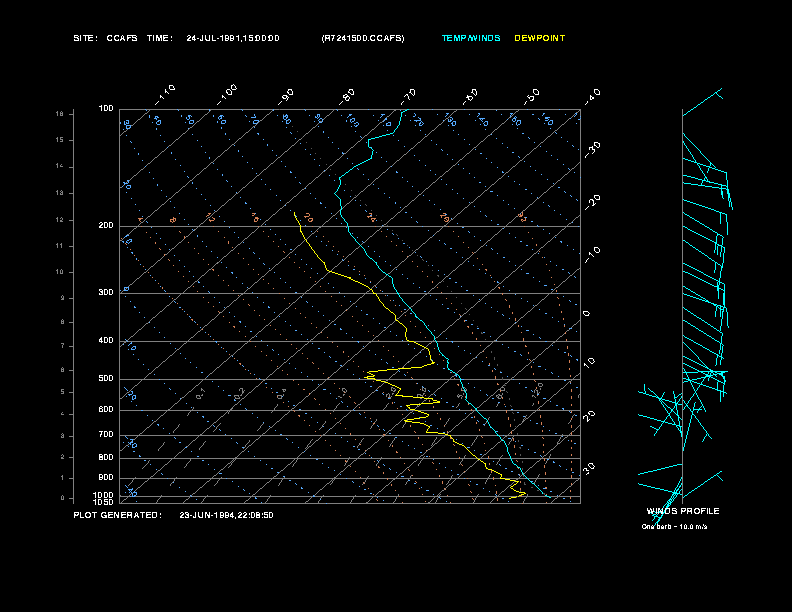
Task: Click the '-90' slanted temperature label
Action: [x=286, y=97]
